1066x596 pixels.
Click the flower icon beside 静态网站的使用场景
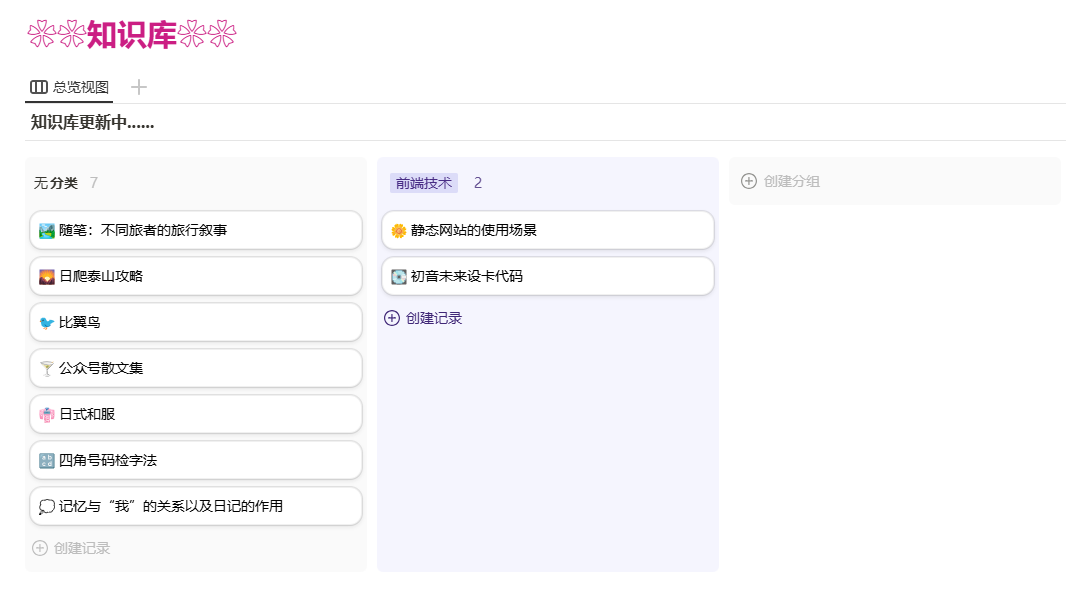pos(398,231)
